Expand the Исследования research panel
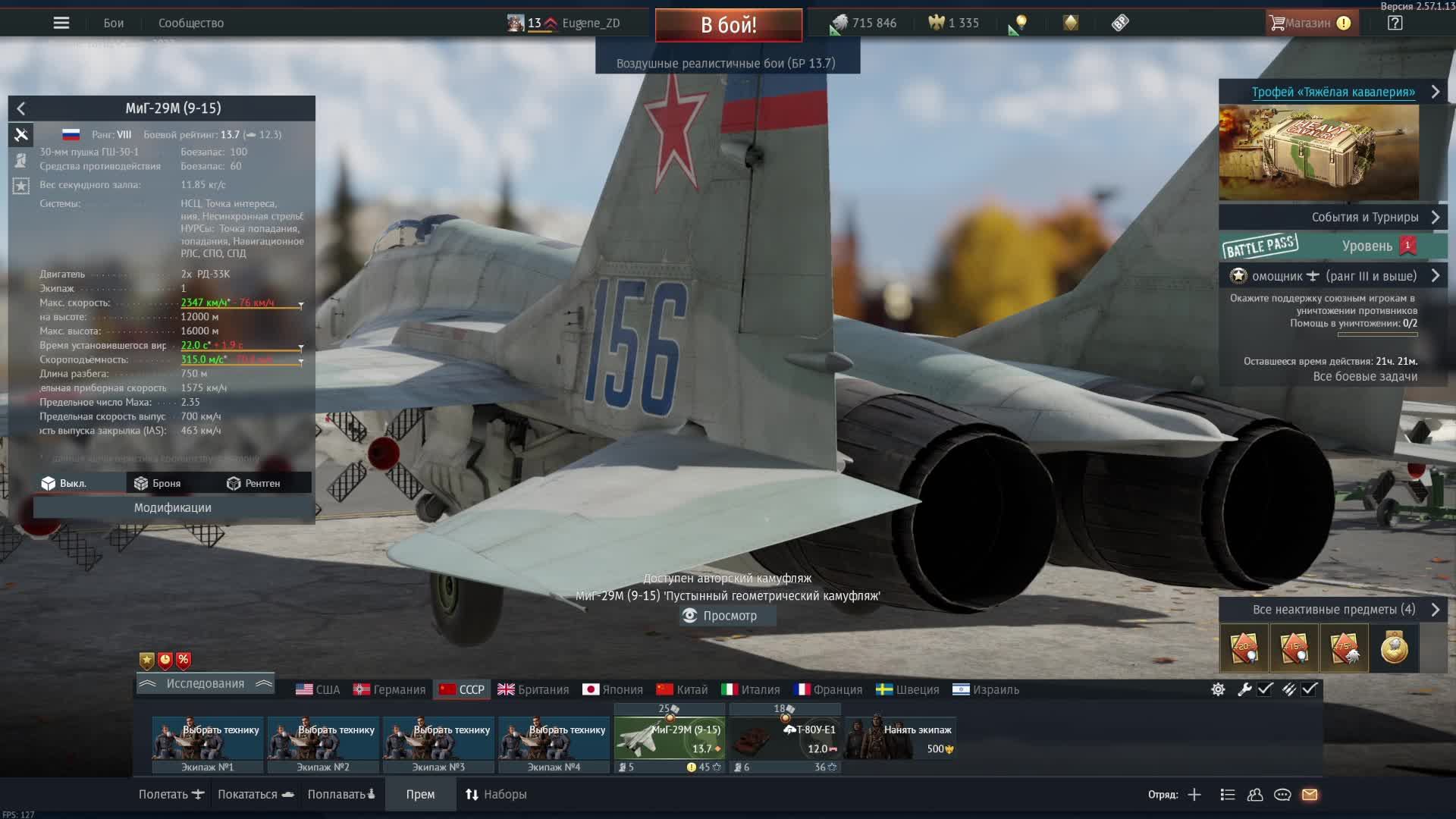This screenshot has width=1456, height=819. pyautogui.click(x=205, y=683)
